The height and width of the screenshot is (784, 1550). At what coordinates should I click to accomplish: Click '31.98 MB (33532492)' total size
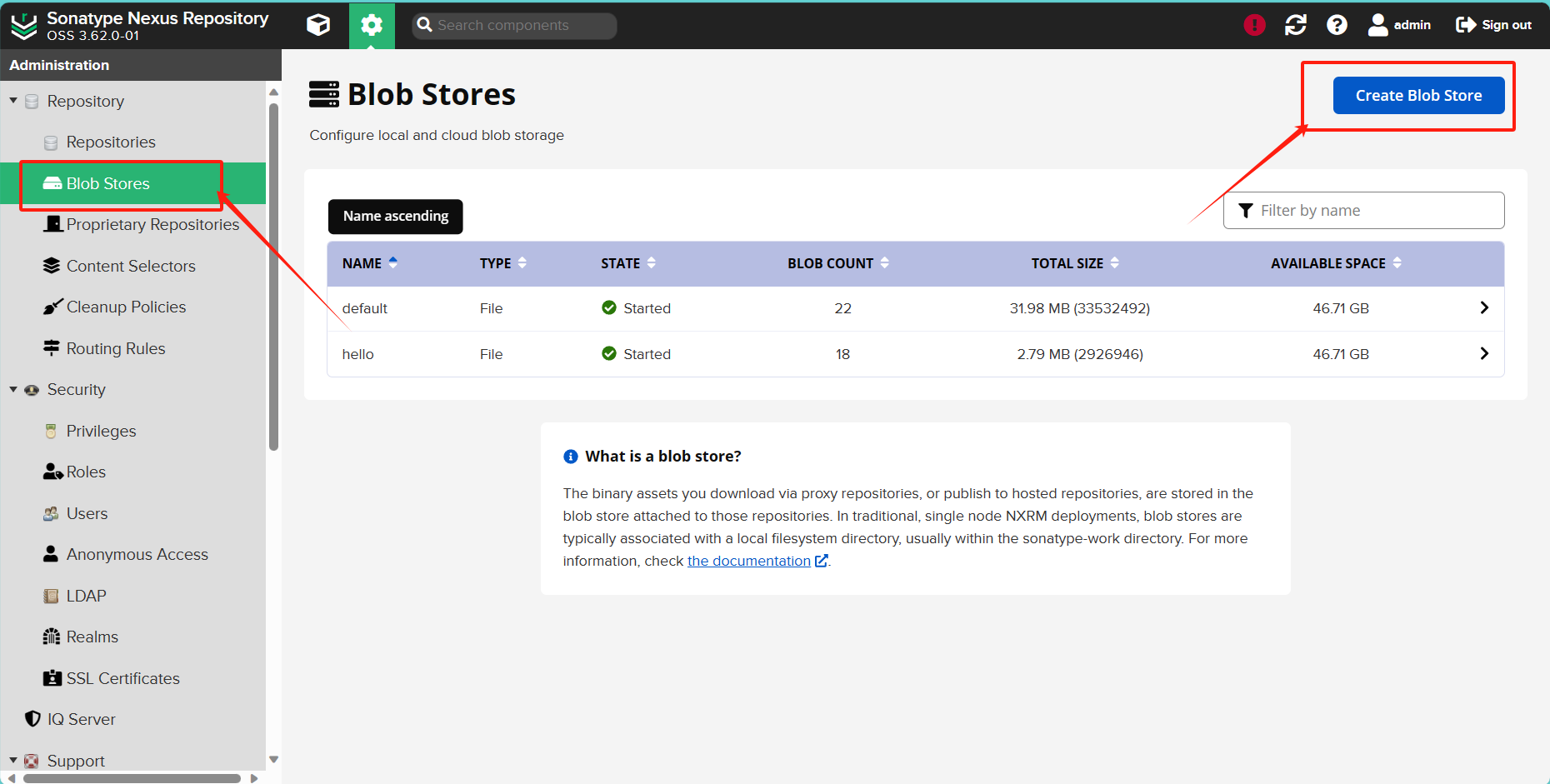[x=1079, y=308]
